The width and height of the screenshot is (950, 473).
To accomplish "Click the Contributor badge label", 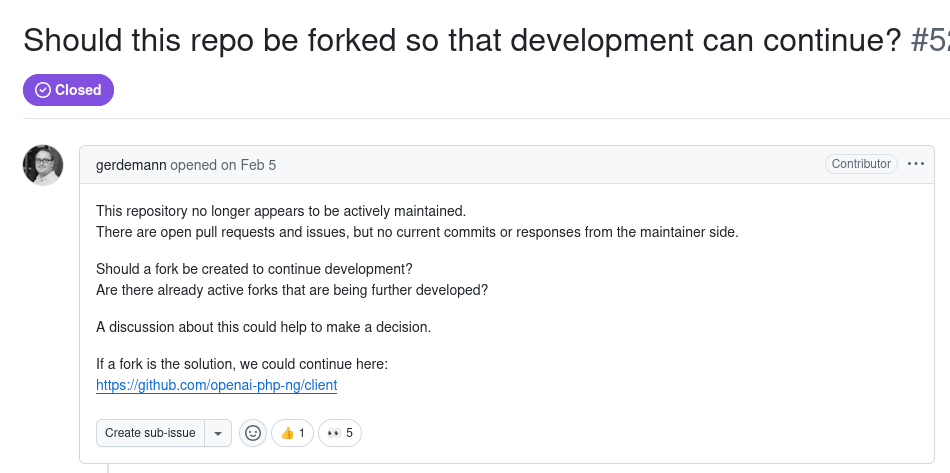I will click(860, 164).
